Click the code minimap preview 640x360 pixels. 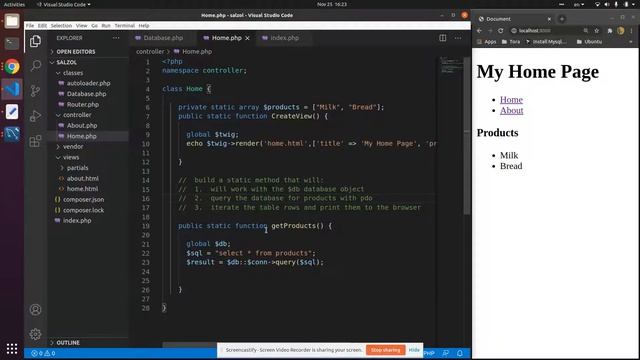[451, 65]
